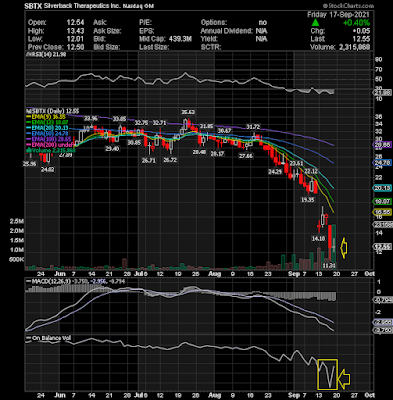Image resolution: width=393 pixels, height=400 pixels.
Task: Click the 31.72 price label in August
Action: pos(253,126)
